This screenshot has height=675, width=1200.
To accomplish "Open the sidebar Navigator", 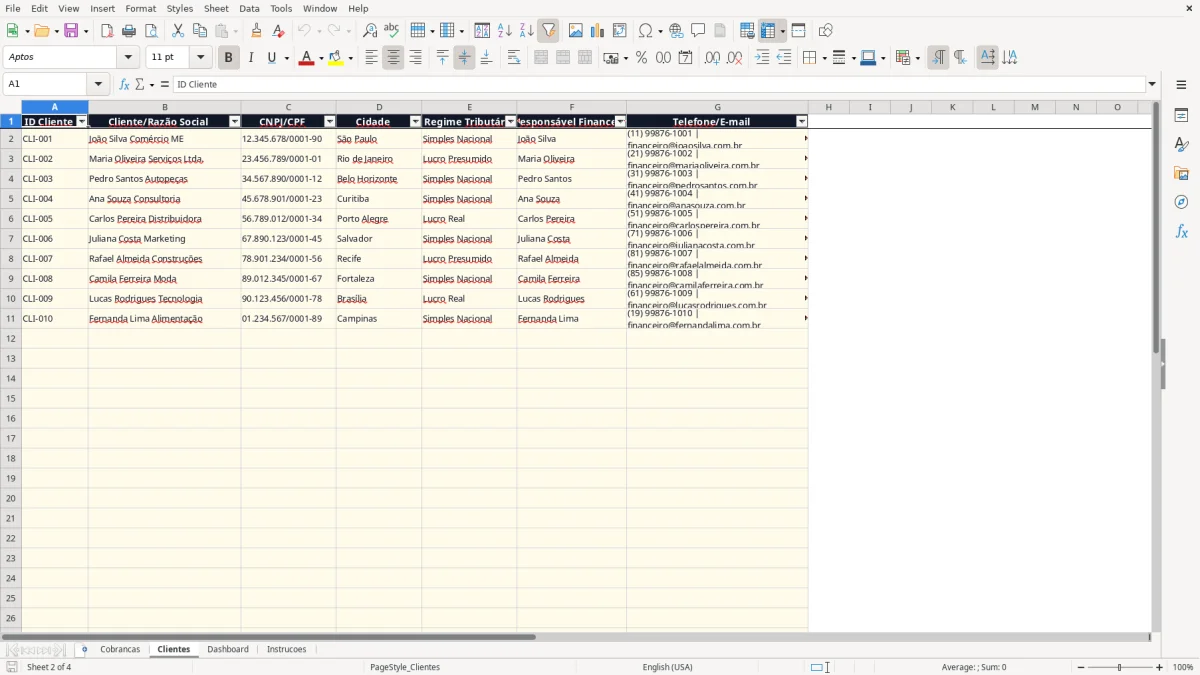I will point(1181,203).
